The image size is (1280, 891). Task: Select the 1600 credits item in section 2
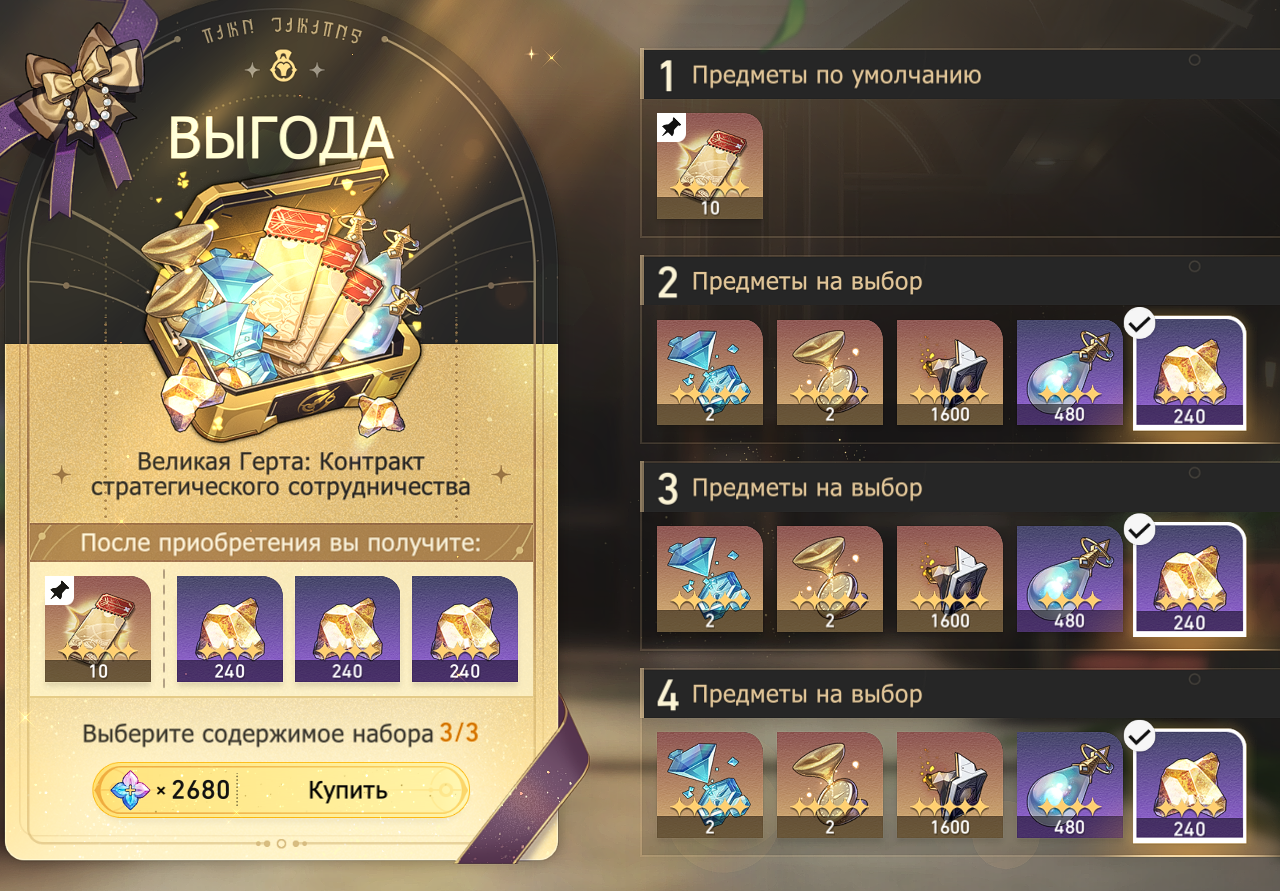[950, 372]
